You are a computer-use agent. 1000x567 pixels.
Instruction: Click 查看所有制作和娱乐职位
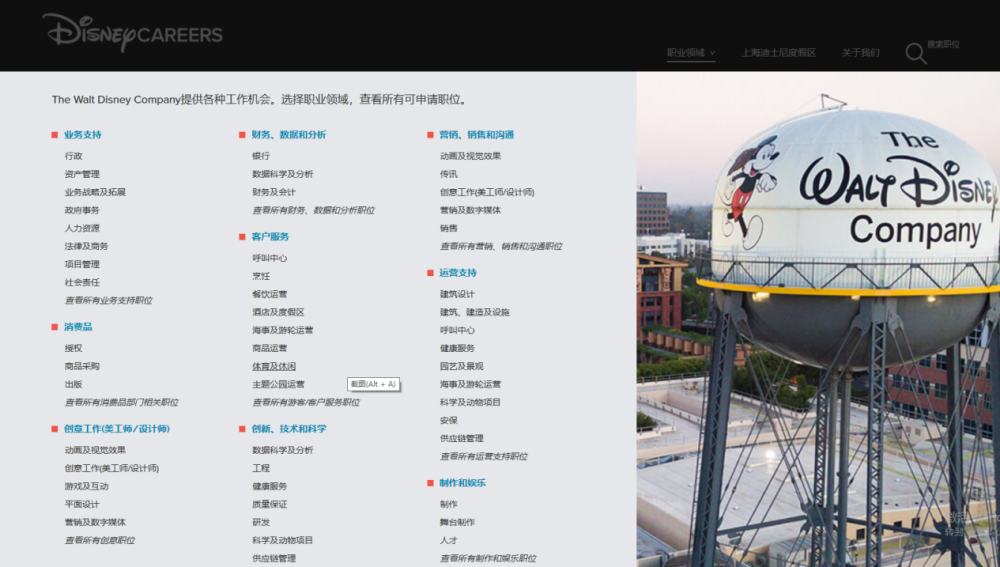click(x=488, y=558)
